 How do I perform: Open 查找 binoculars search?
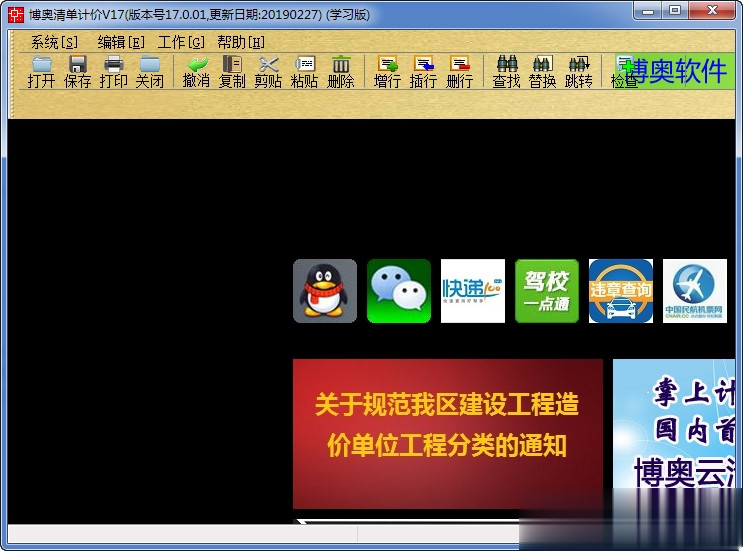[507, 72]
